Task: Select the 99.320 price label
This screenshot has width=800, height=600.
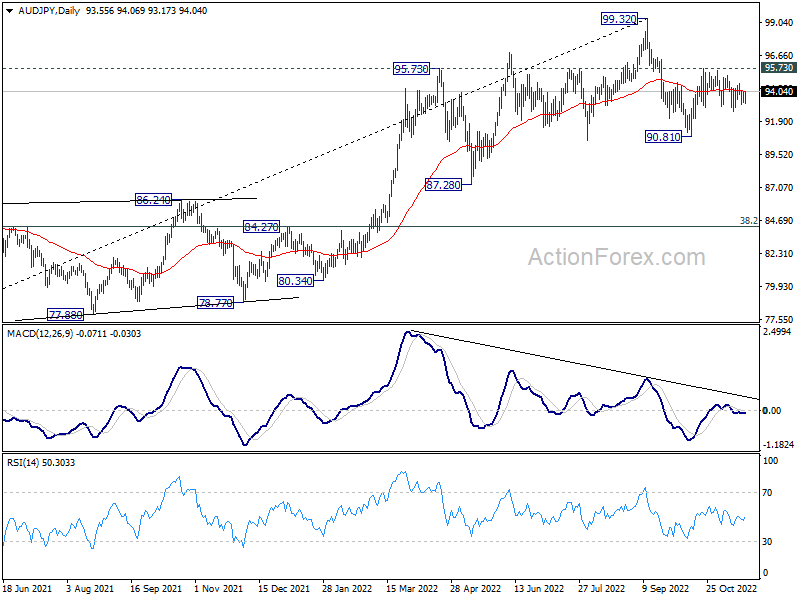Action: [x=619, y=19]
